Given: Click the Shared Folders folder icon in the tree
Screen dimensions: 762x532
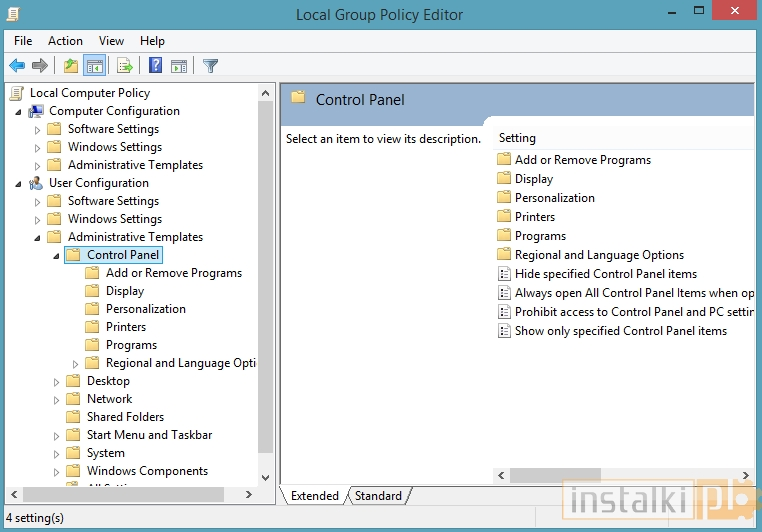Looking at the screenshot, I should coord(73,416).
